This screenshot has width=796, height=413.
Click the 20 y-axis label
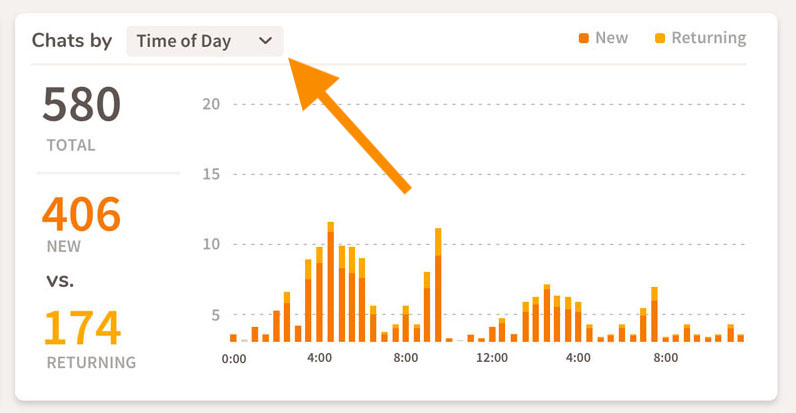tap(210, 104)
